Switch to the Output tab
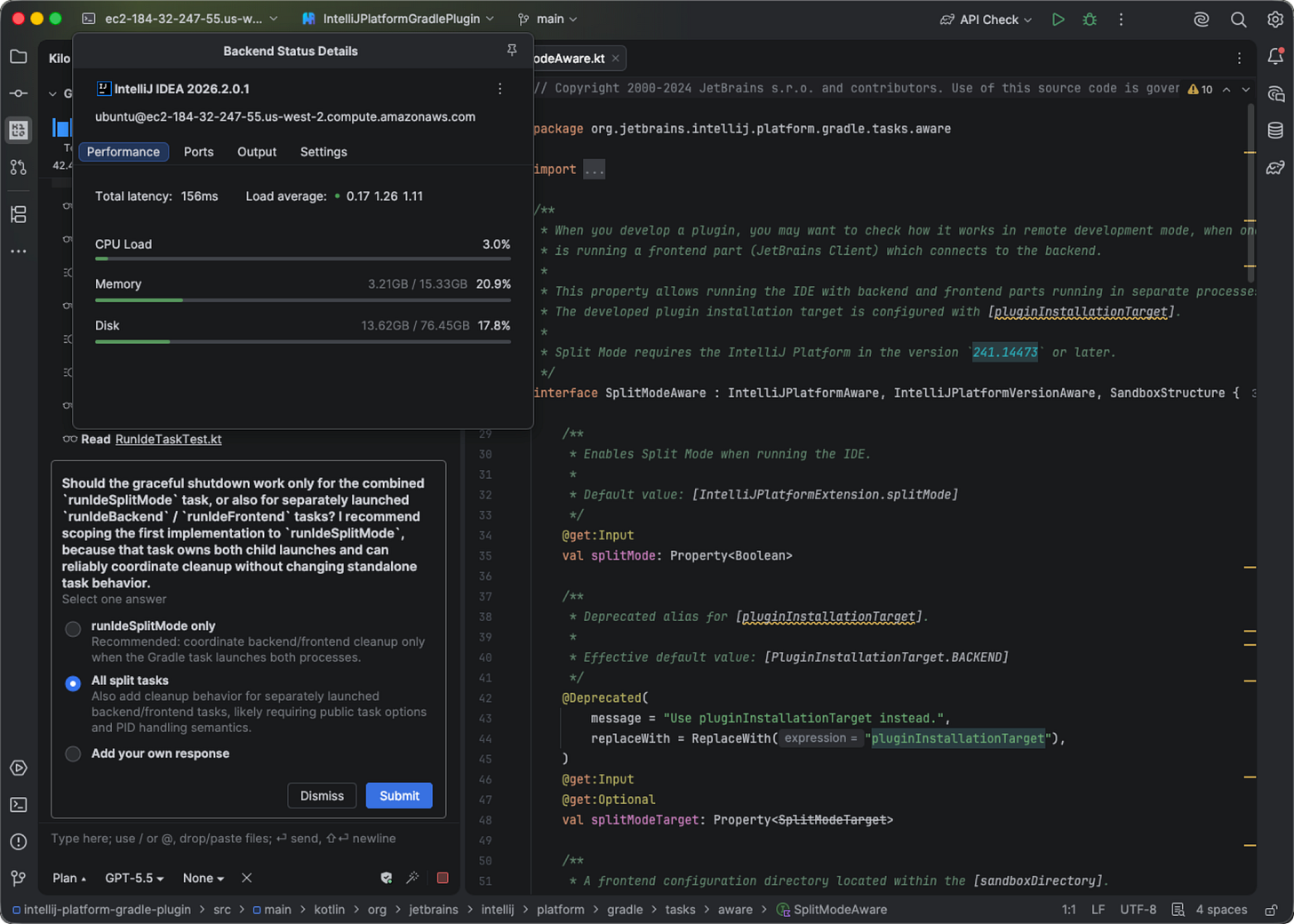 click(x=257, y=152)
